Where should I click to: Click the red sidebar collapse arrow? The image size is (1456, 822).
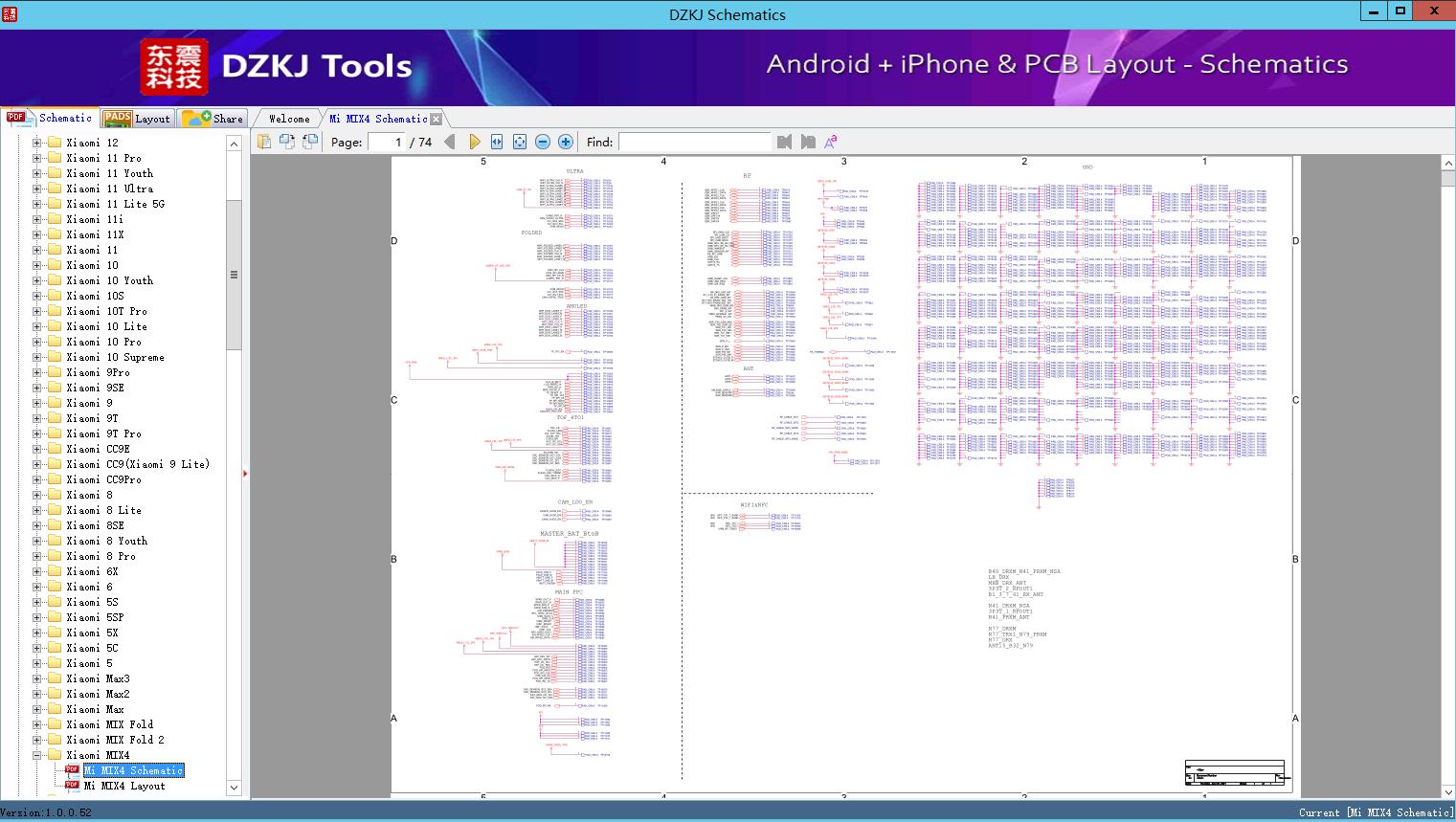tap(246, 473)
